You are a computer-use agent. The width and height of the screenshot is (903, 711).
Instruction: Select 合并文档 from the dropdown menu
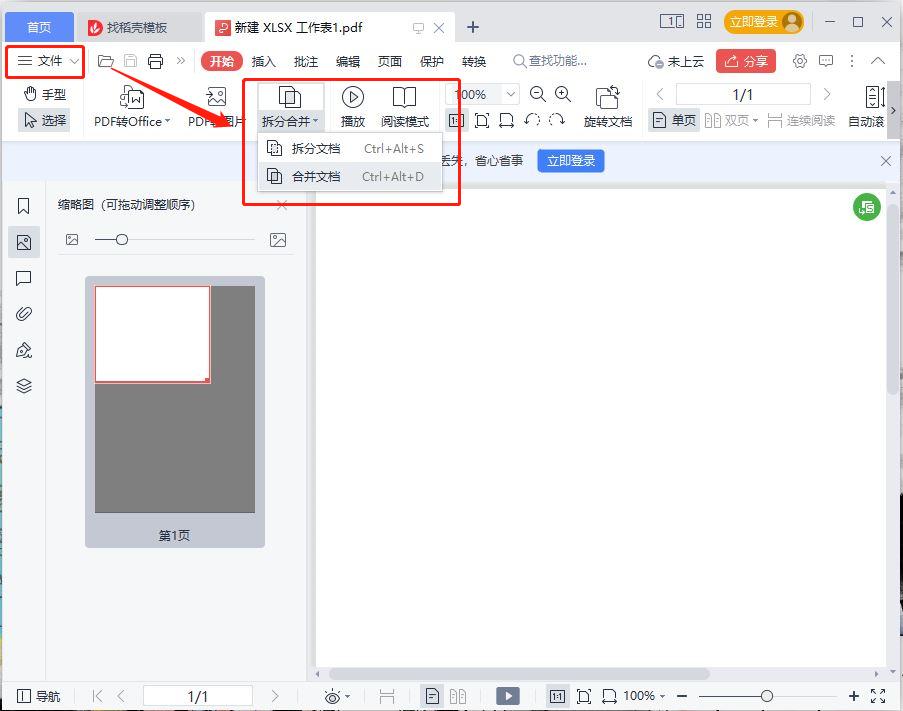[x=315, y=177]
